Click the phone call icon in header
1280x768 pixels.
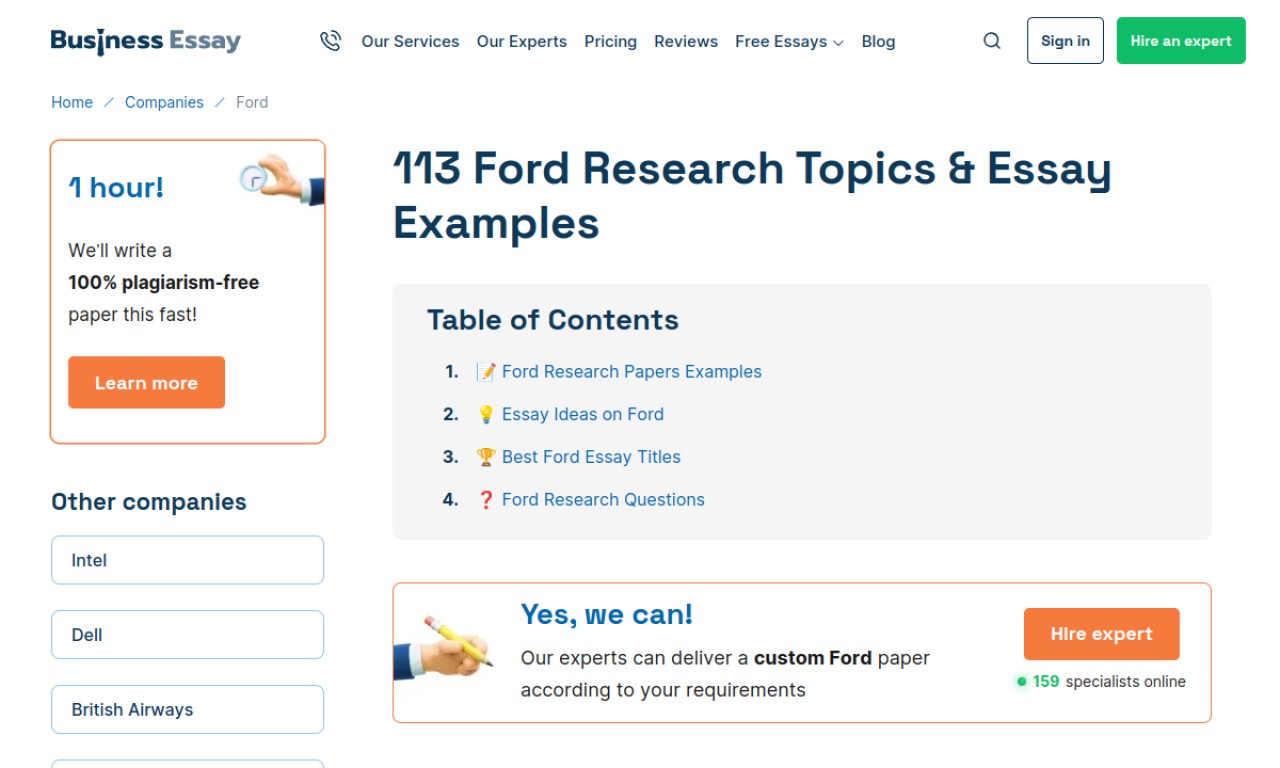click(x=330, y=41)
